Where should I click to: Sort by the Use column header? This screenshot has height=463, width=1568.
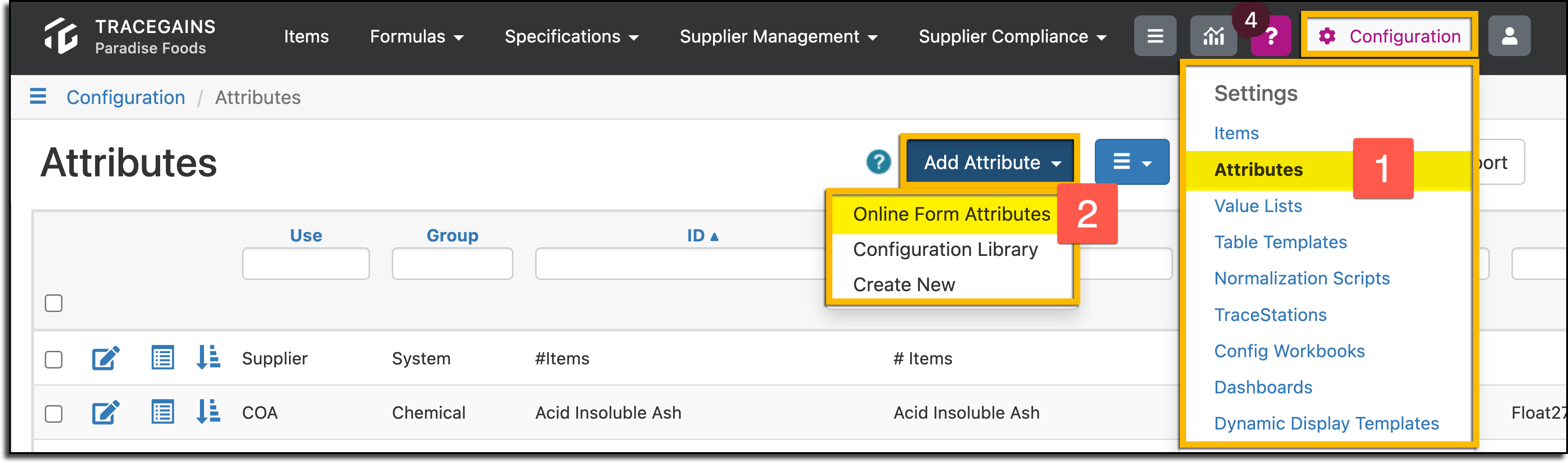point(305,235)
